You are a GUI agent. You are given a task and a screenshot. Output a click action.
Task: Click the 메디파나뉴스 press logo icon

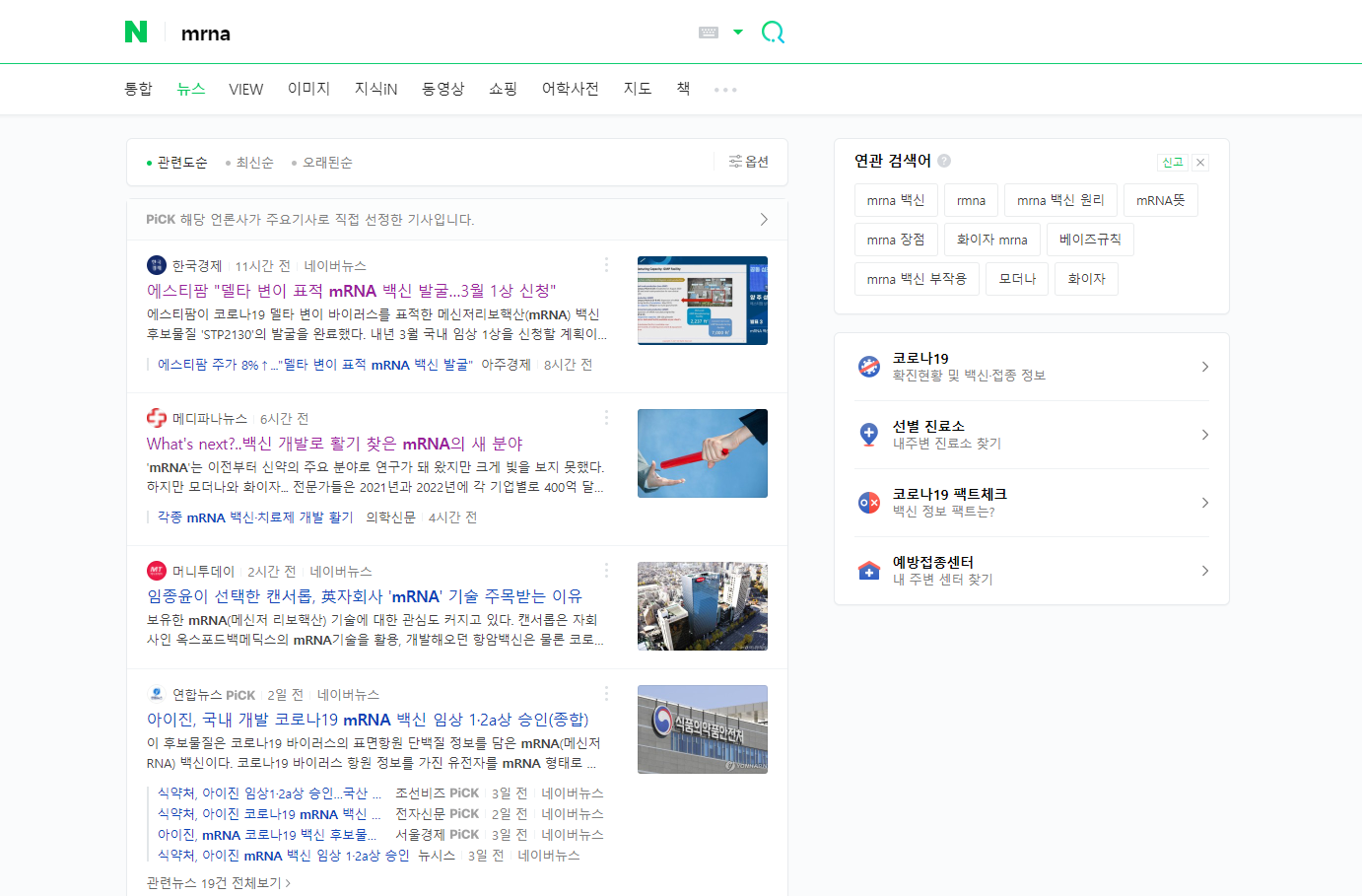click(x=157, y=418)
